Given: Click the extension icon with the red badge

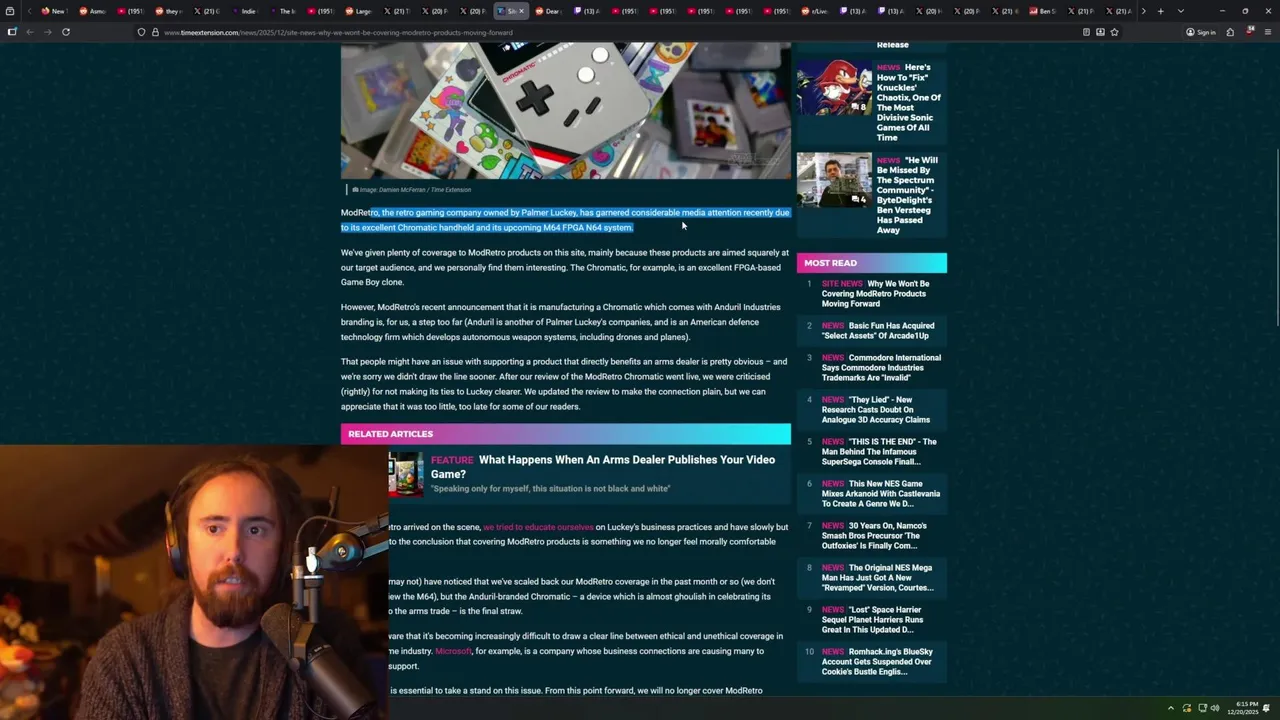Looking at the screenshot, I should [x=1250, y=32].
